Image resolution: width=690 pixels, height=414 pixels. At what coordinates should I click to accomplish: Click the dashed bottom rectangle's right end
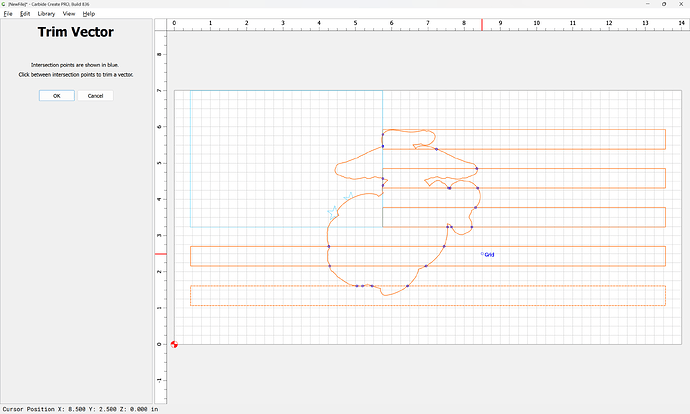tap(665, 295)
